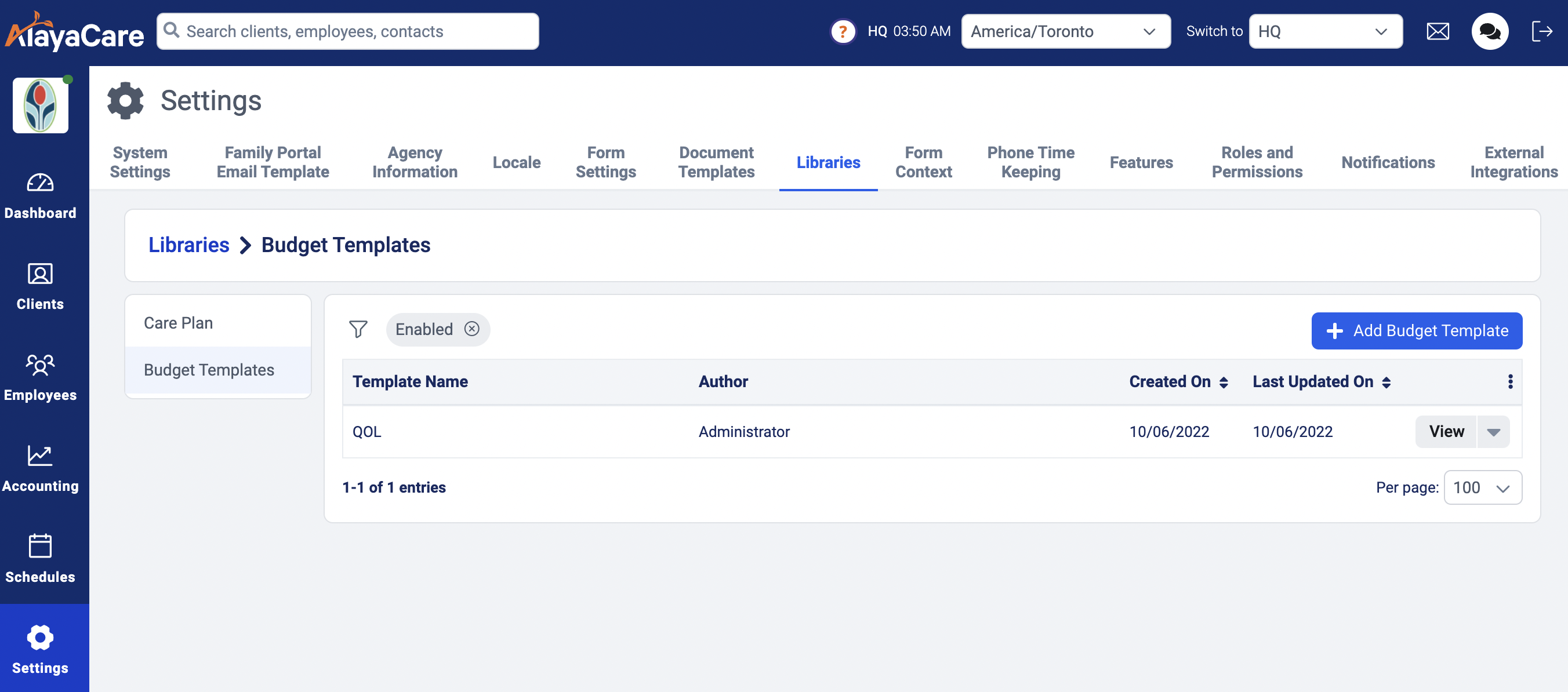This screenshot has width=1568, height=692.
Task: Open Accounting in the sidebar
Action: (x=40, y=469)
